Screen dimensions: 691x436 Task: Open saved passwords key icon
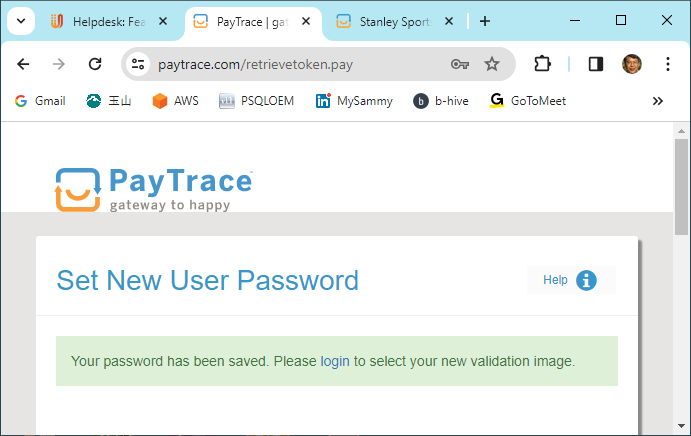click(460, 64)
